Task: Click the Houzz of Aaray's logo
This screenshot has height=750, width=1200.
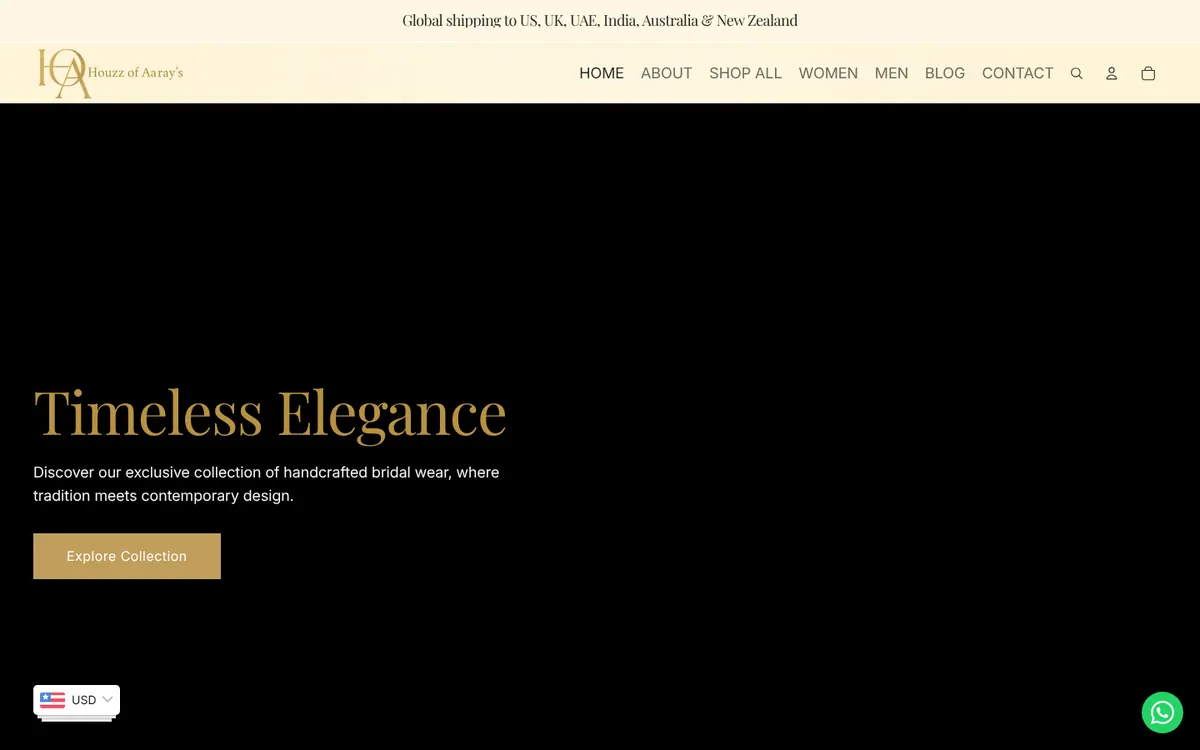Action: (111, 73)
